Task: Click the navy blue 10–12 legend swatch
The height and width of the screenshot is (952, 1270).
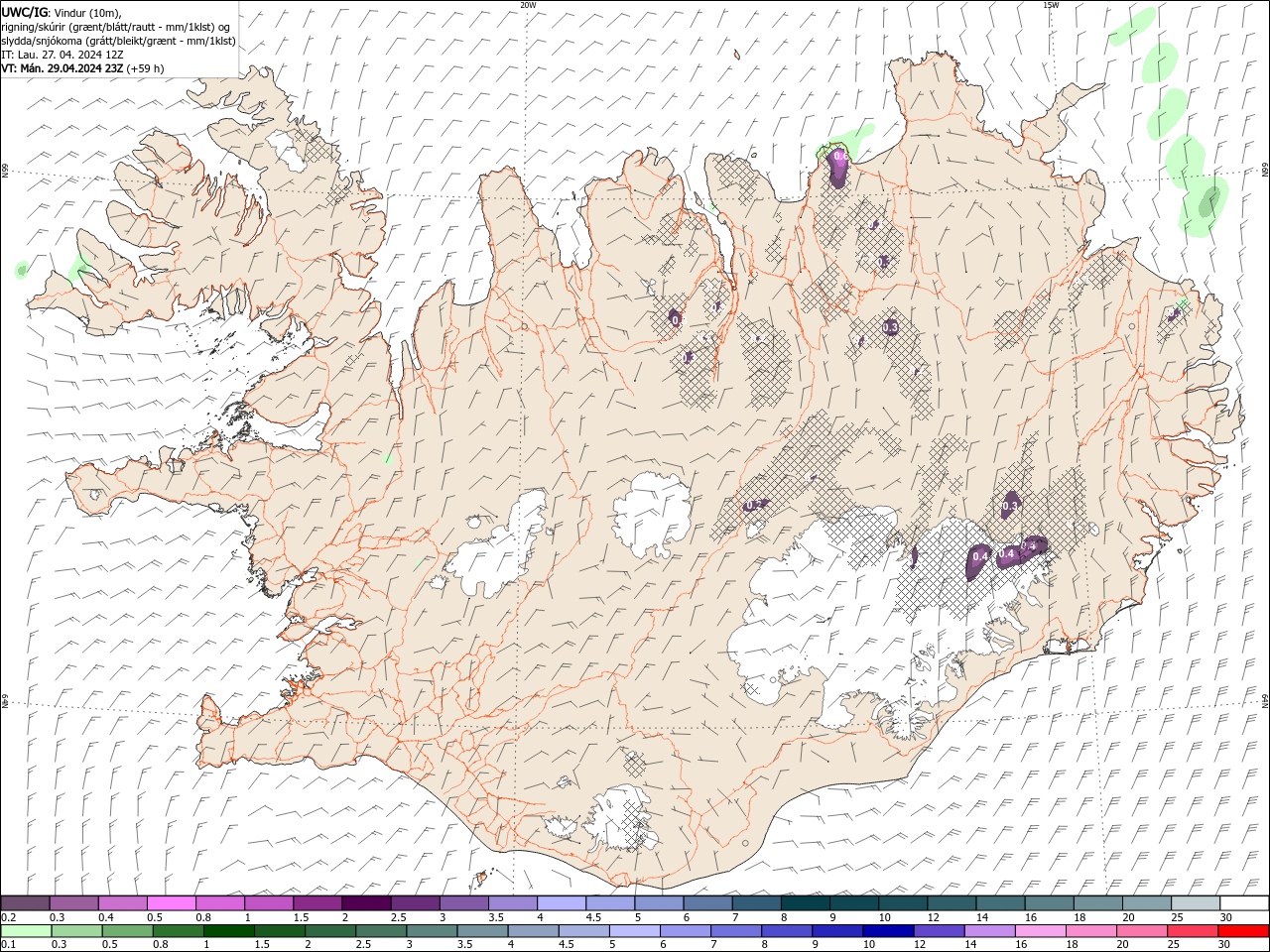Action: (887, 931)
